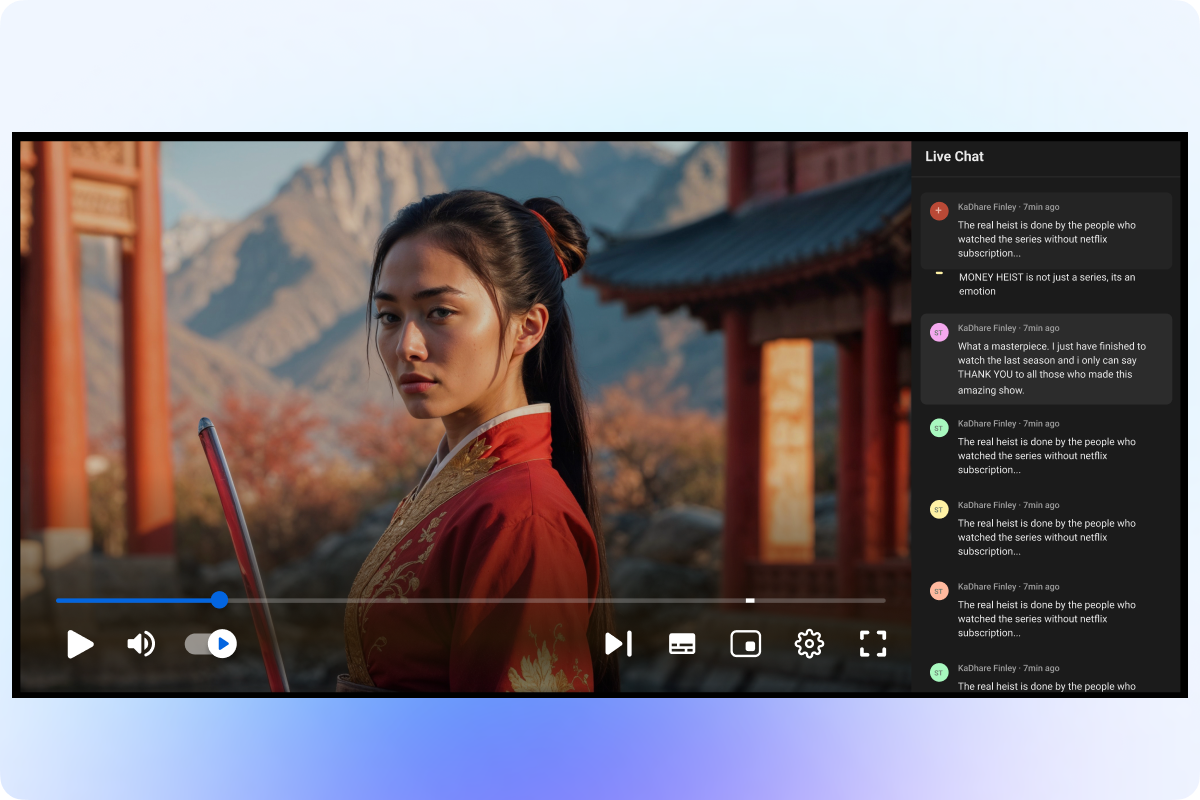
Task: Open KaDhare Finley name beside yellow avatar
Action: [987, 505]
